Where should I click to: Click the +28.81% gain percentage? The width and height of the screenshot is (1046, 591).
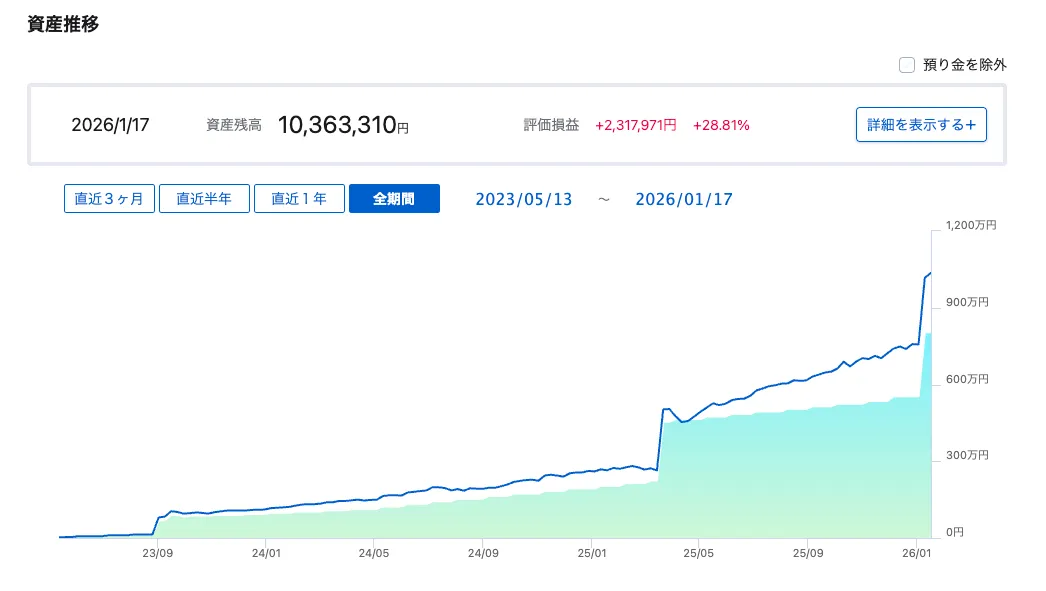pyautogui.click(x=721, y=125)
